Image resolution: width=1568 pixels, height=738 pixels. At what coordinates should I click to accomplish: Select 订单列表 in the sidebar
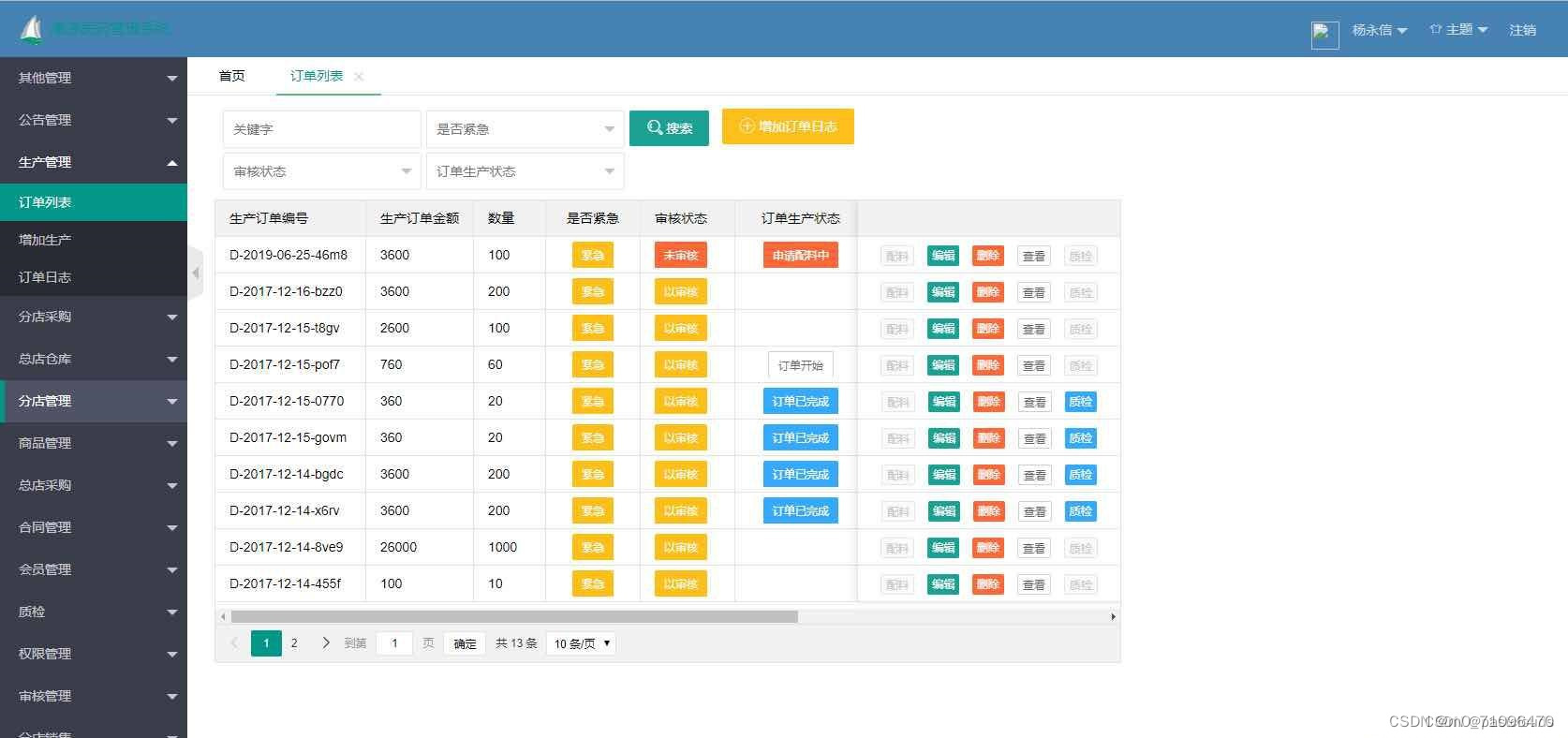(x=94, y=202)
